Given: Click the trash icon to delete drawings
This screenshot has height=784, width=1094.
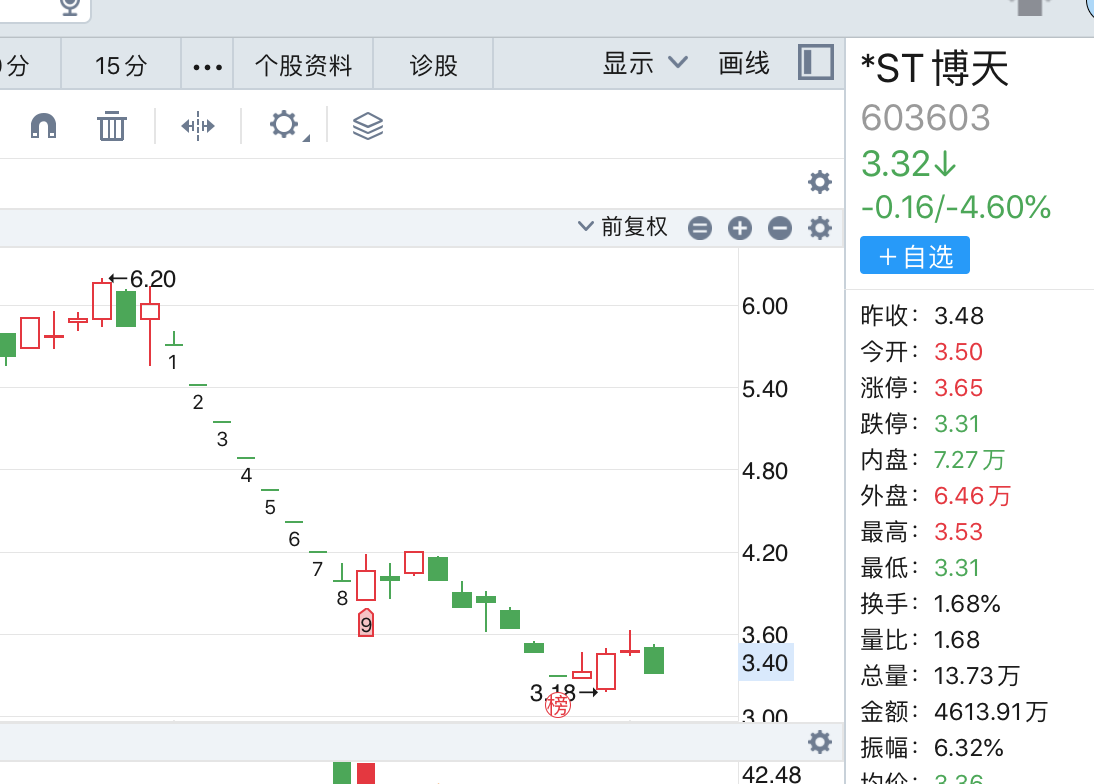Looking at the screenshot, I should (112, 126).
